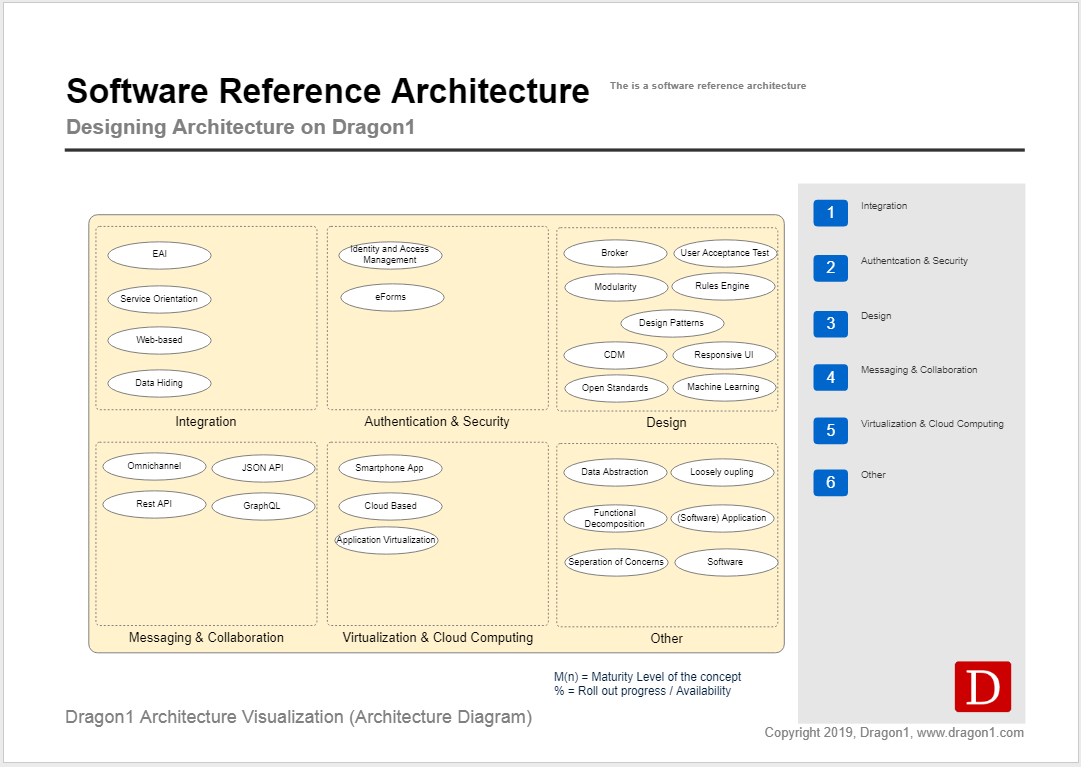
Task: Click badge "4" for Messaging & Collaboration
Action: 830,377
